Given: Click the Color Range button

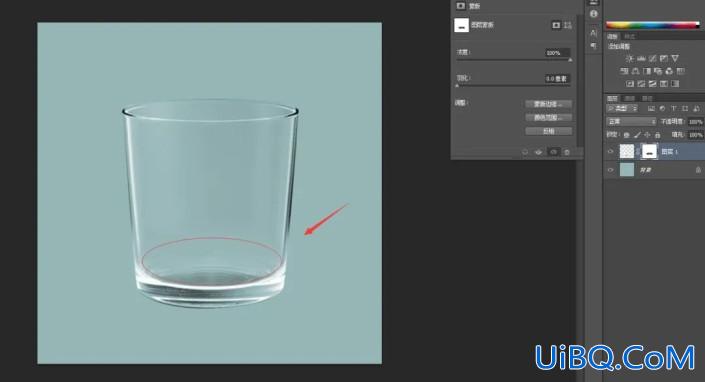Looking at the screenshot, I should point(549,117).
